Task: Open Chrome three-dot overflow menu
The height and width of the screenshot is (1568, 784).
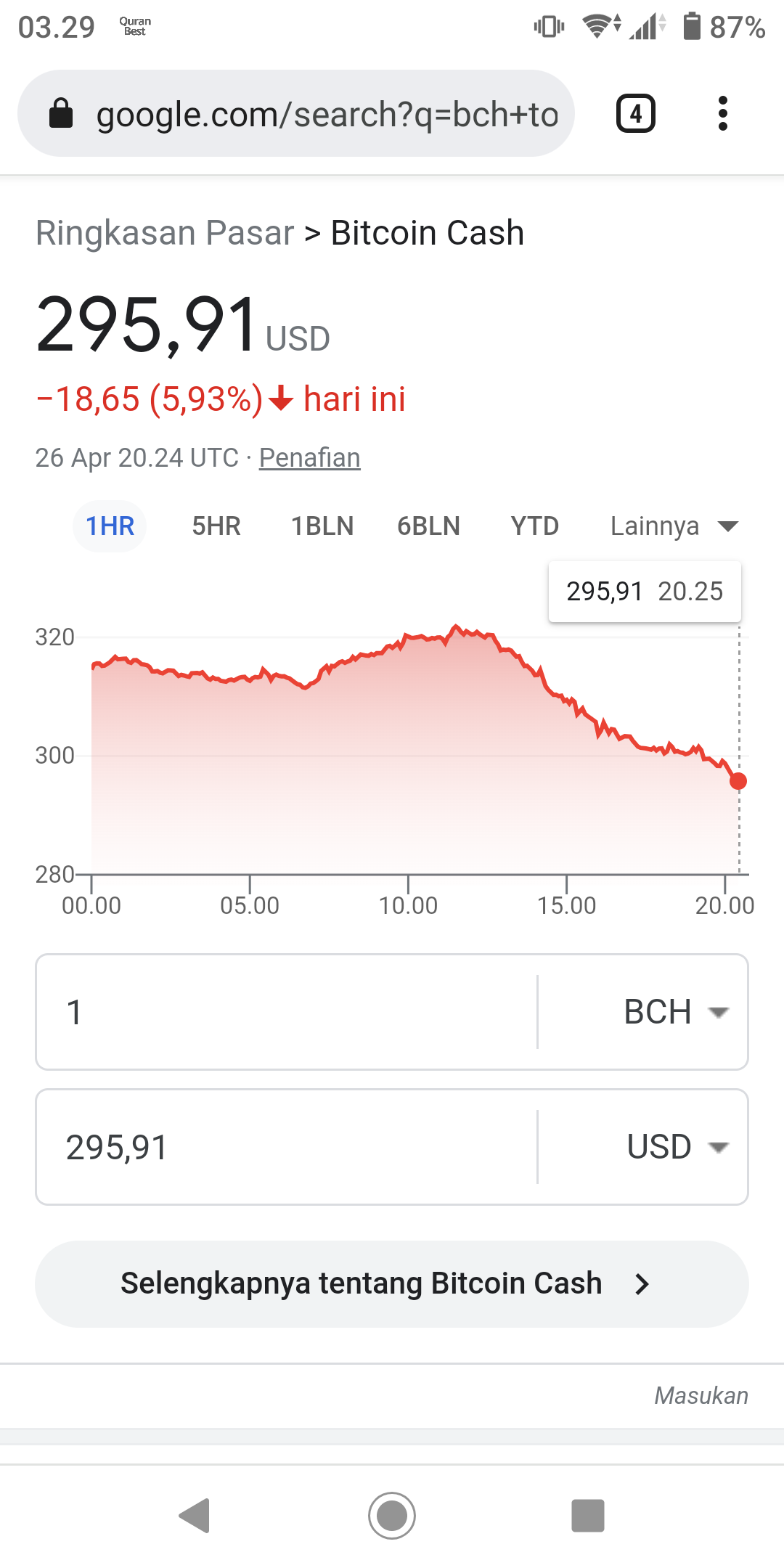Action: 722,114
